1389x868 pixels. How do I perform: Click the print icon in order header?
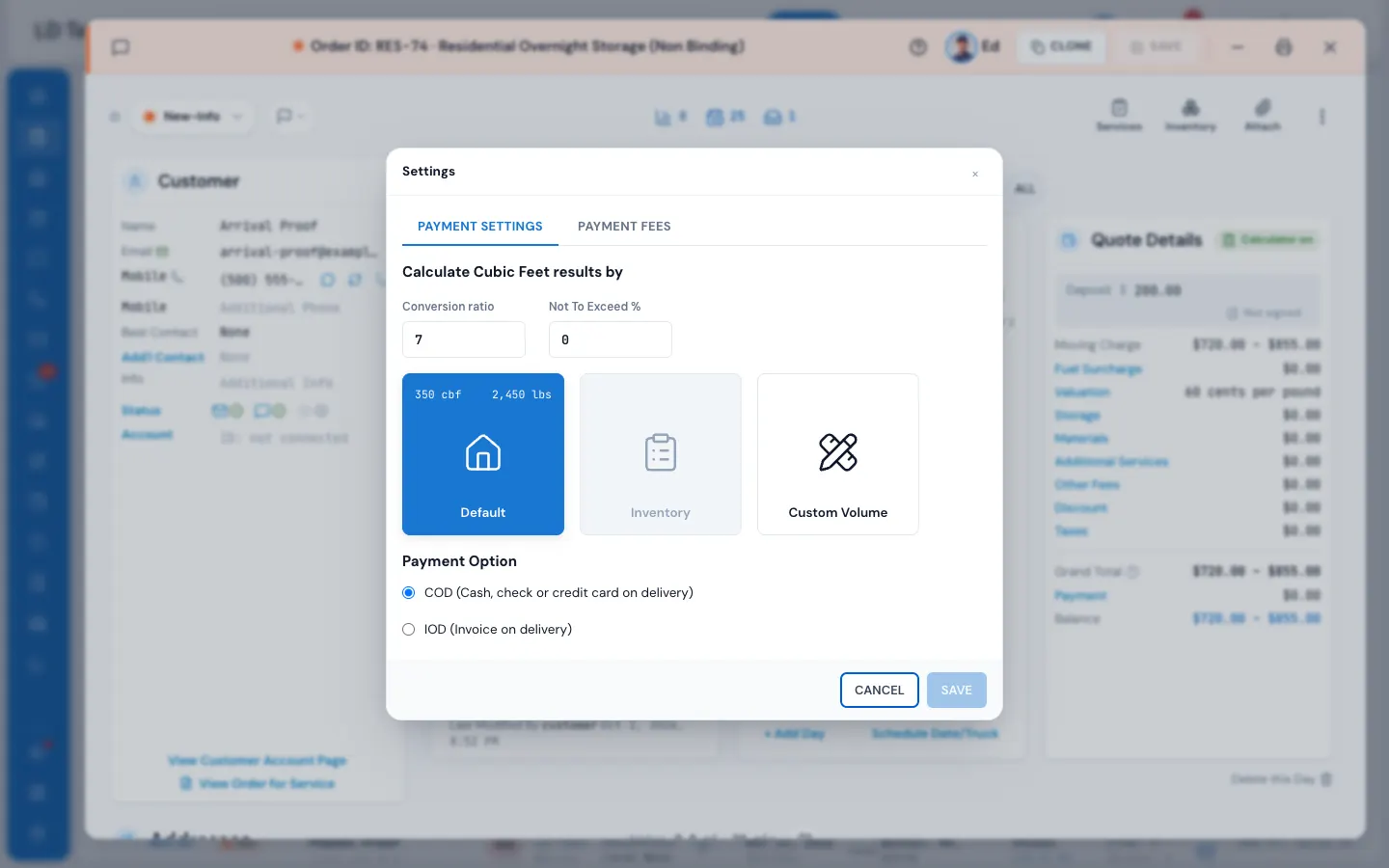pyautogui.click(x=1284, y=46)
